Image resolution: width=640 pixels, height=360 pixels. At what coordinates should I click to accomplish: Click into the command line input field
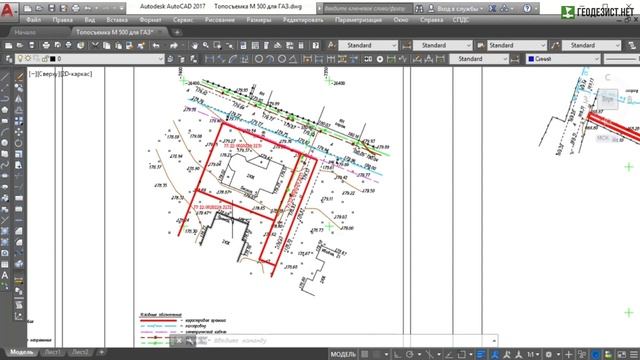347,341
